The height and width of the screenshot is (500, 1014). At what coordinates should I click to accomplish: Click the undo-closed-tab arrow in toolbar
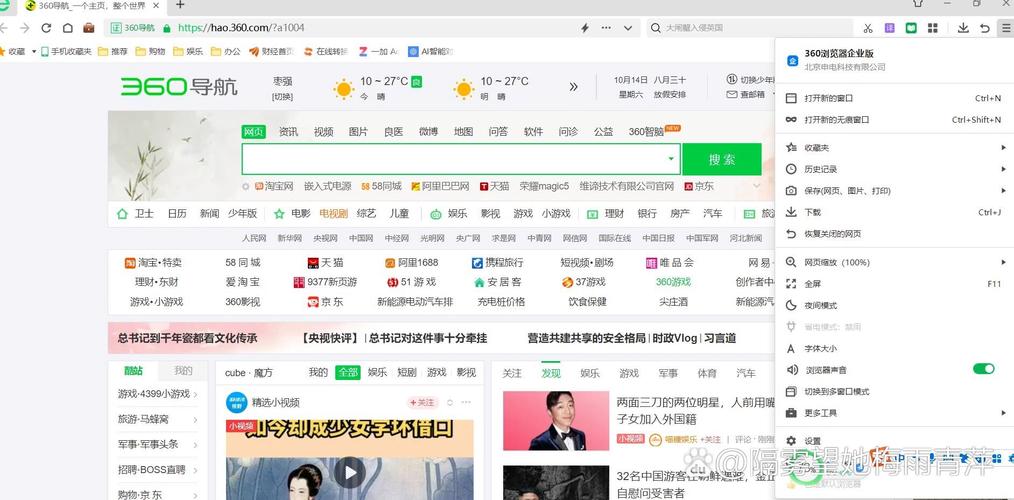[984, 28]
